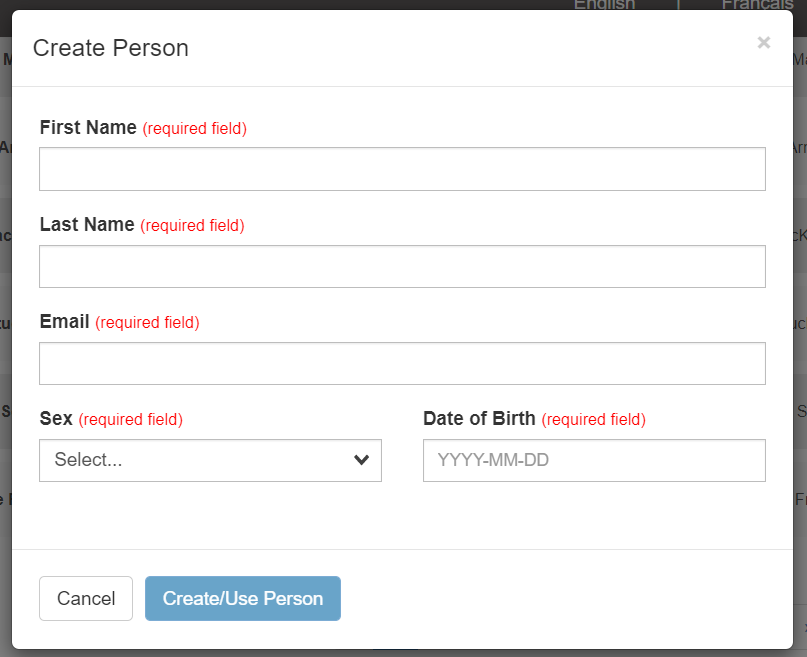
Task: Click the Create Person dialog title
Action: [x=111, y=47]
